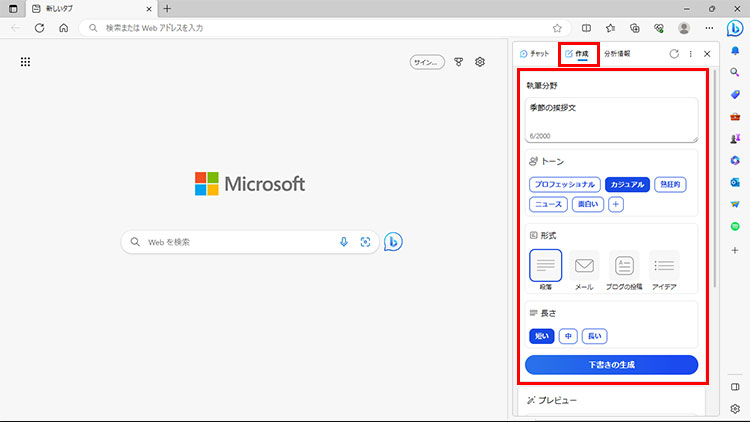Click the 下書きの生成 button
750x422 pixels.
tap(611, 365)
